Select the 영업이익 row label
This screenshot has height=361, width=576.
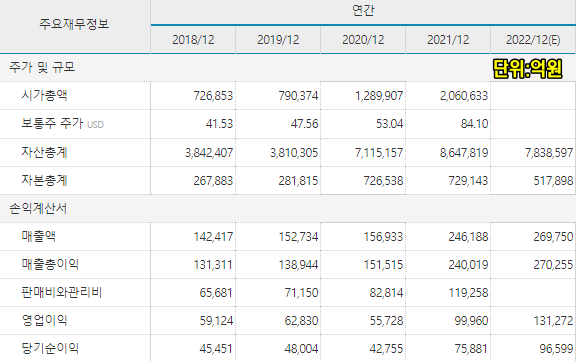[44, 321]
